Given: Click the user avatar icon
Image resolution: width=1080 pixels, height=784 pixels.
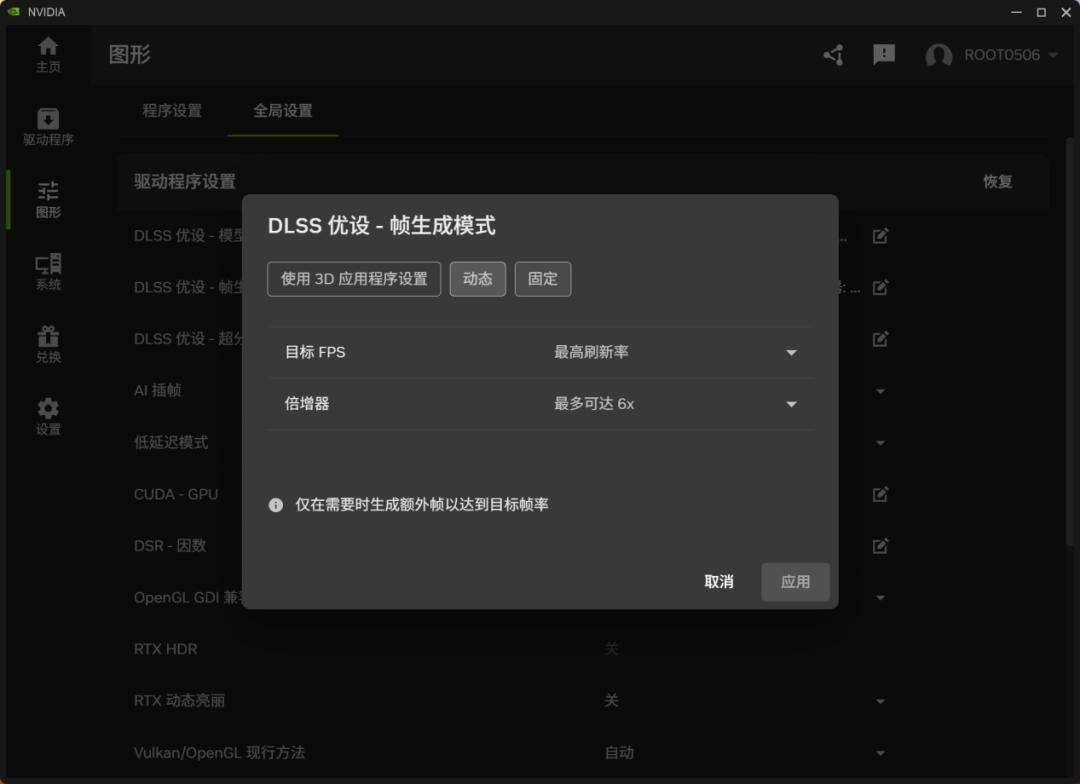Looking at the screenshot, I should pyautogui.click(x=938, y=55).
